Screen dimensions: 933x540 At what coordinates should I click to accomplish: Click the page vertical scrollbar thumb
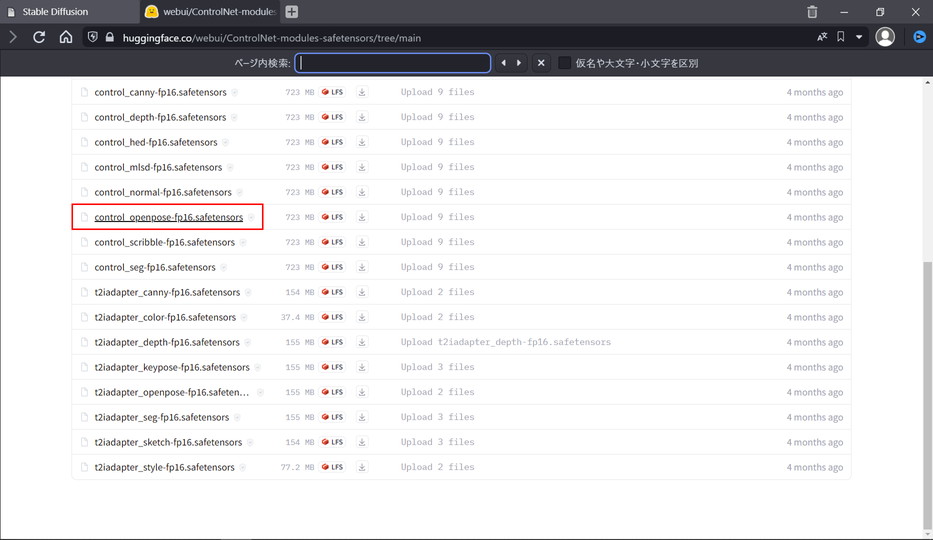(928, 394)
